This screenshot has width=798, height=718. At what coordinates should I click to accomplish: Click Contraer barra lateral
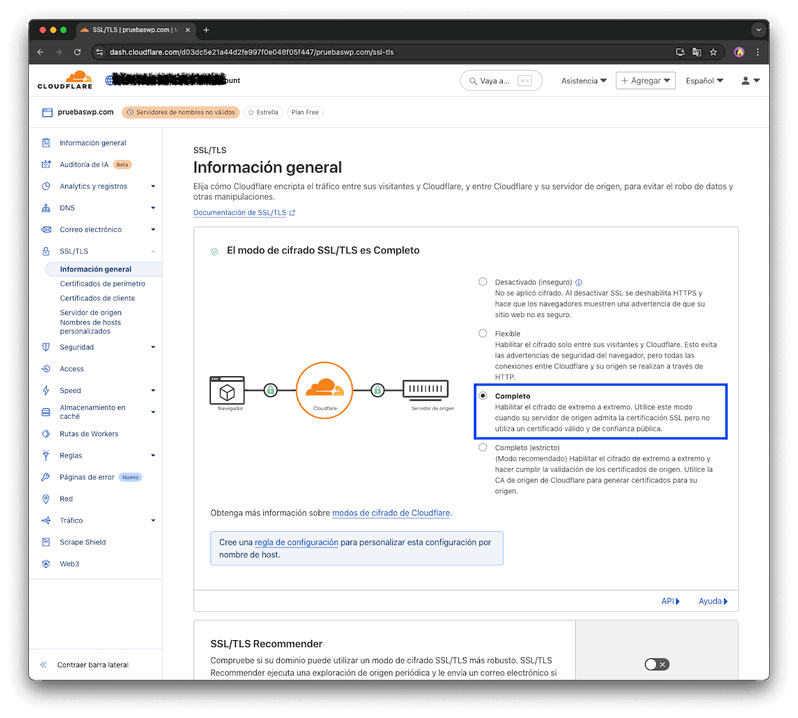(93, 665)
